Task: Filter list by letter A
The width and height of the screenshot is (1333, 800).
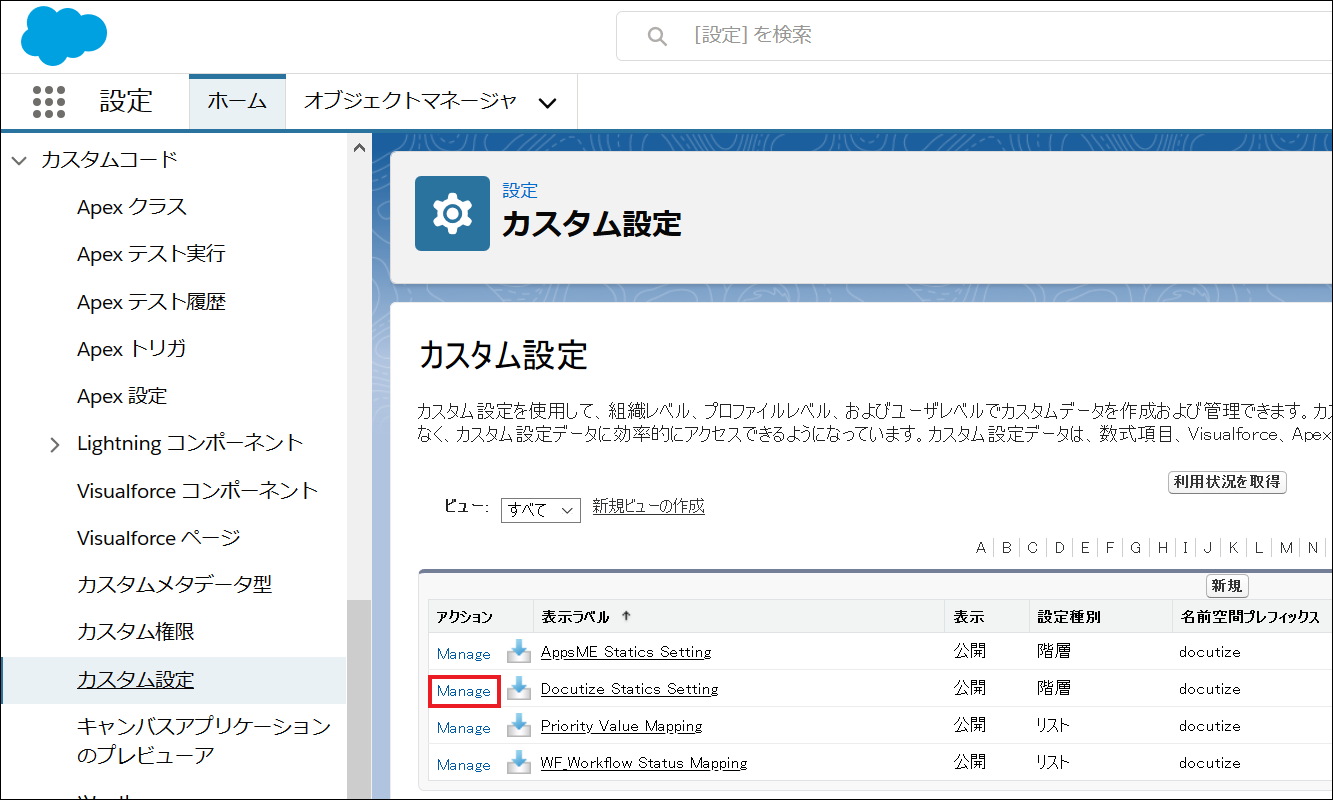Action: click(x=981, y=547)
